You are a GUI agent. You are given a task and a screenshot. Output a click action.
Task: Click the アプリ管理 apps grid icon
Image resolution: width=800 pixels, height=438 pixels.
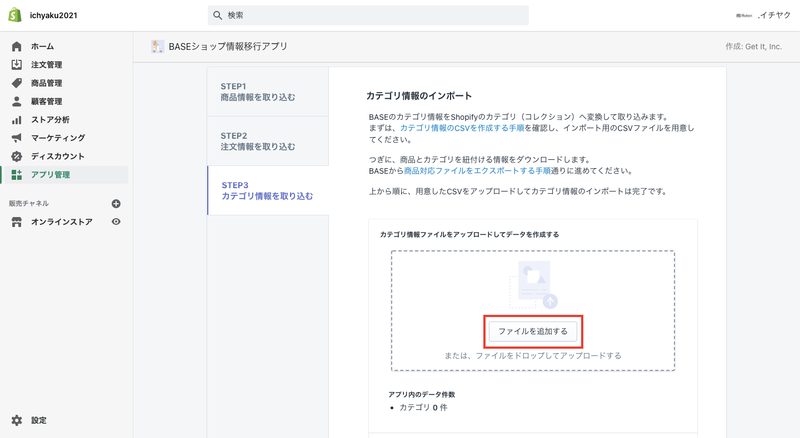16,175
